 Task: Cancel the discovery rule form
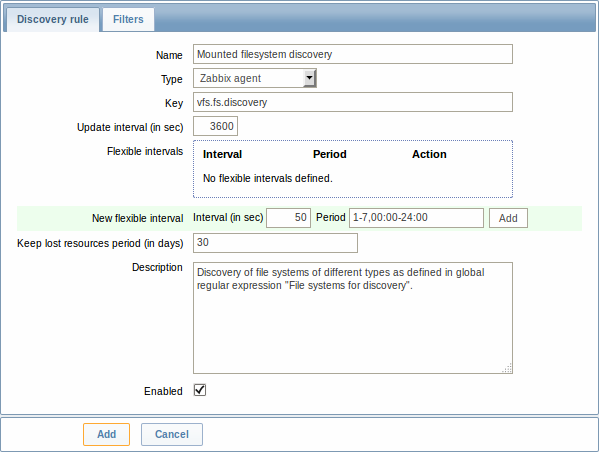click(x=172, y=434)
